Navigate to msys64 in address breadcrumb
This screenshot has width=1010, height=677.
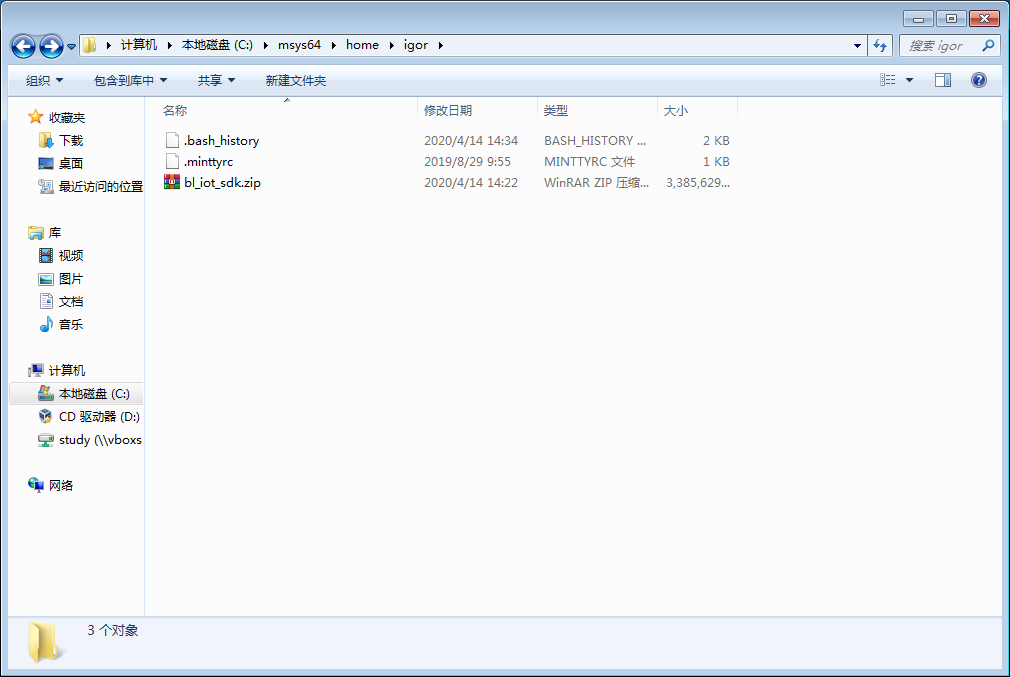(299, 45)
